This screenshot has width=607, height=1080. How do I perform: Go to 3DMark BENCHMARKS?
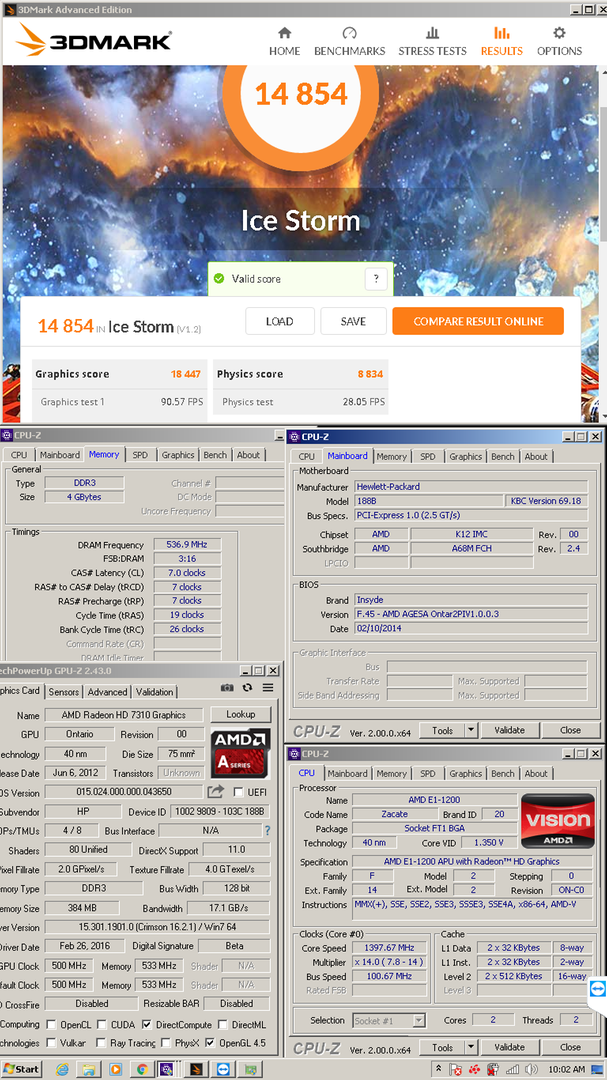(349, 42)
